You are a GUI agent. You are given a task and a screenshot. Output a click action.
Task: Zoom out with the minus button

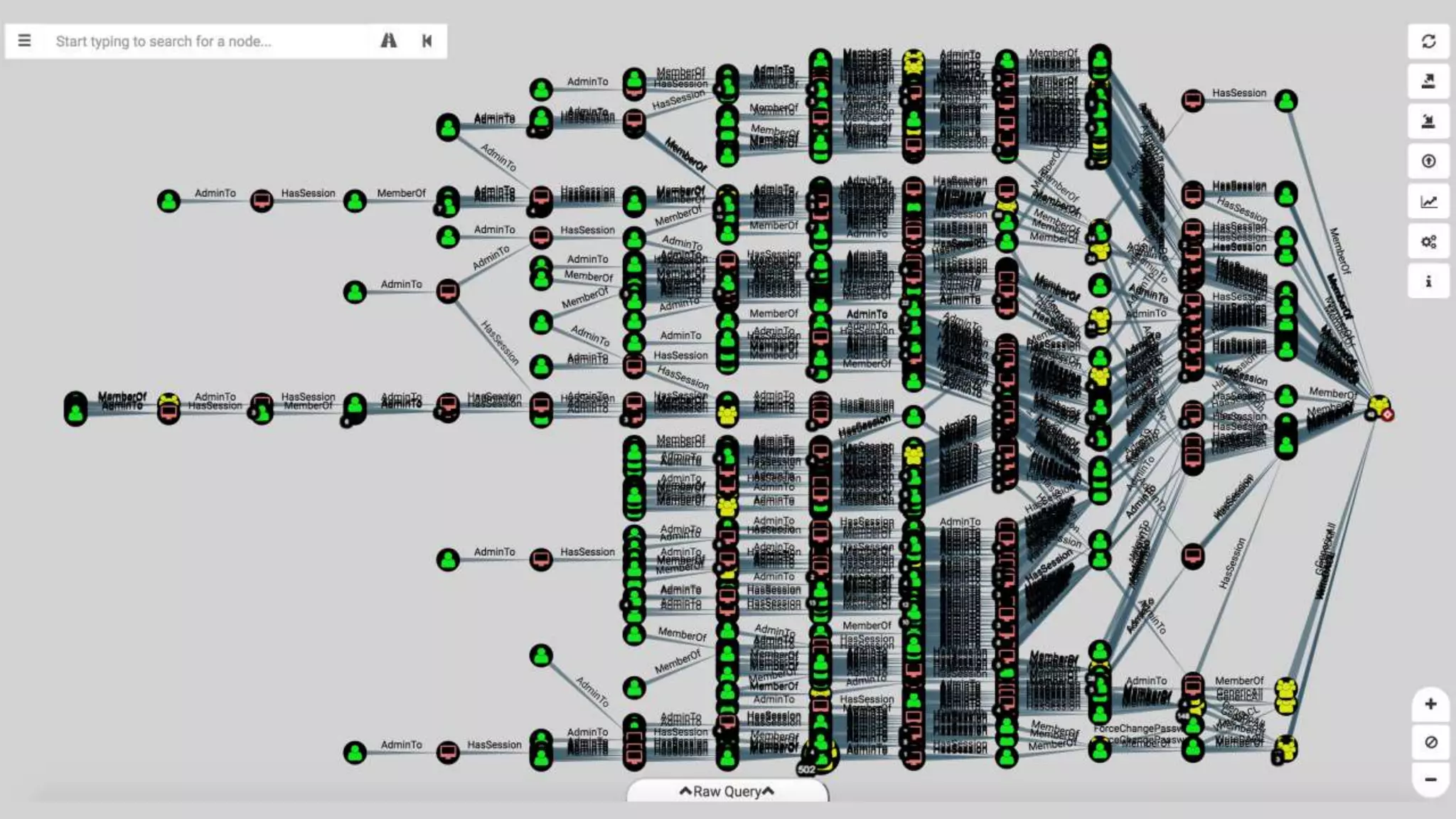tap(1430, 779)
